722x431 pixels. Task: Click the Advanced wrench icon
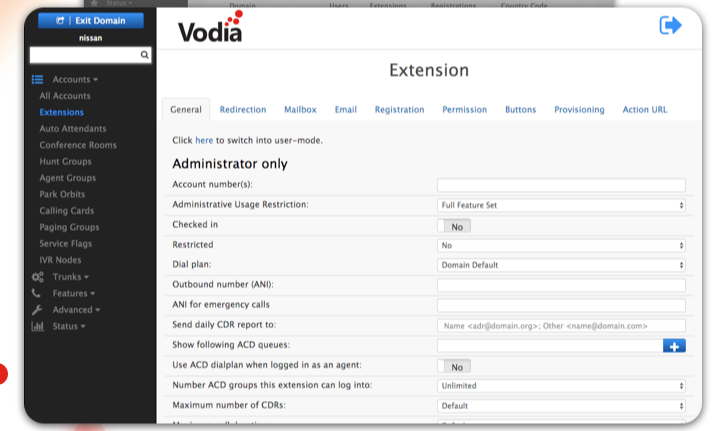(x=37, y=309)
